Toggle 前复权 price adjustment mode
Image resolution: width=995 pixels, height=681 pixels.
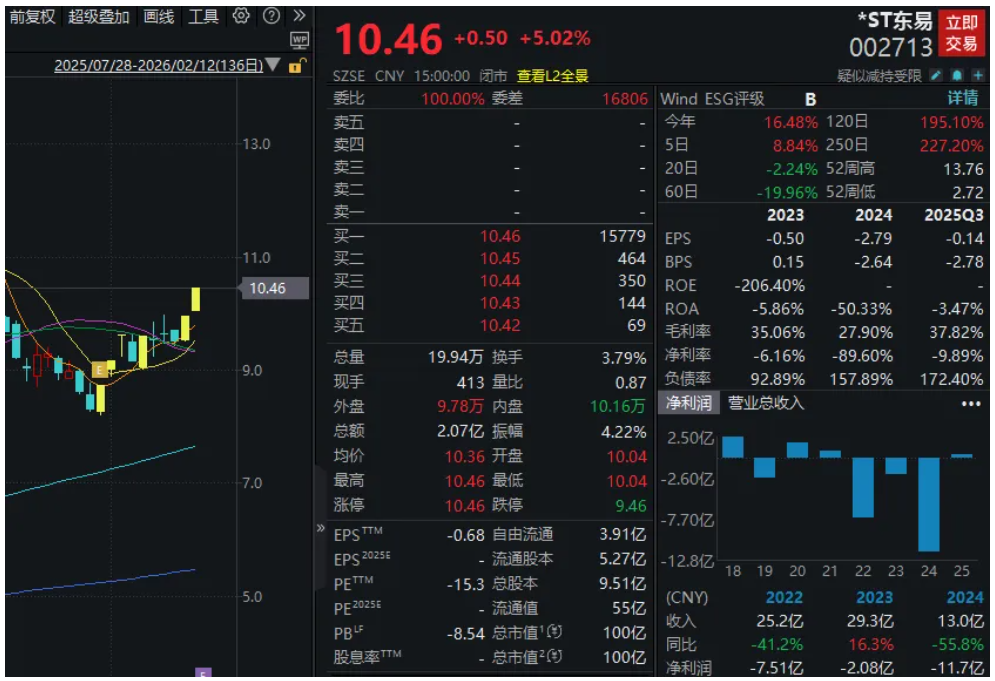tap(33, 16)
